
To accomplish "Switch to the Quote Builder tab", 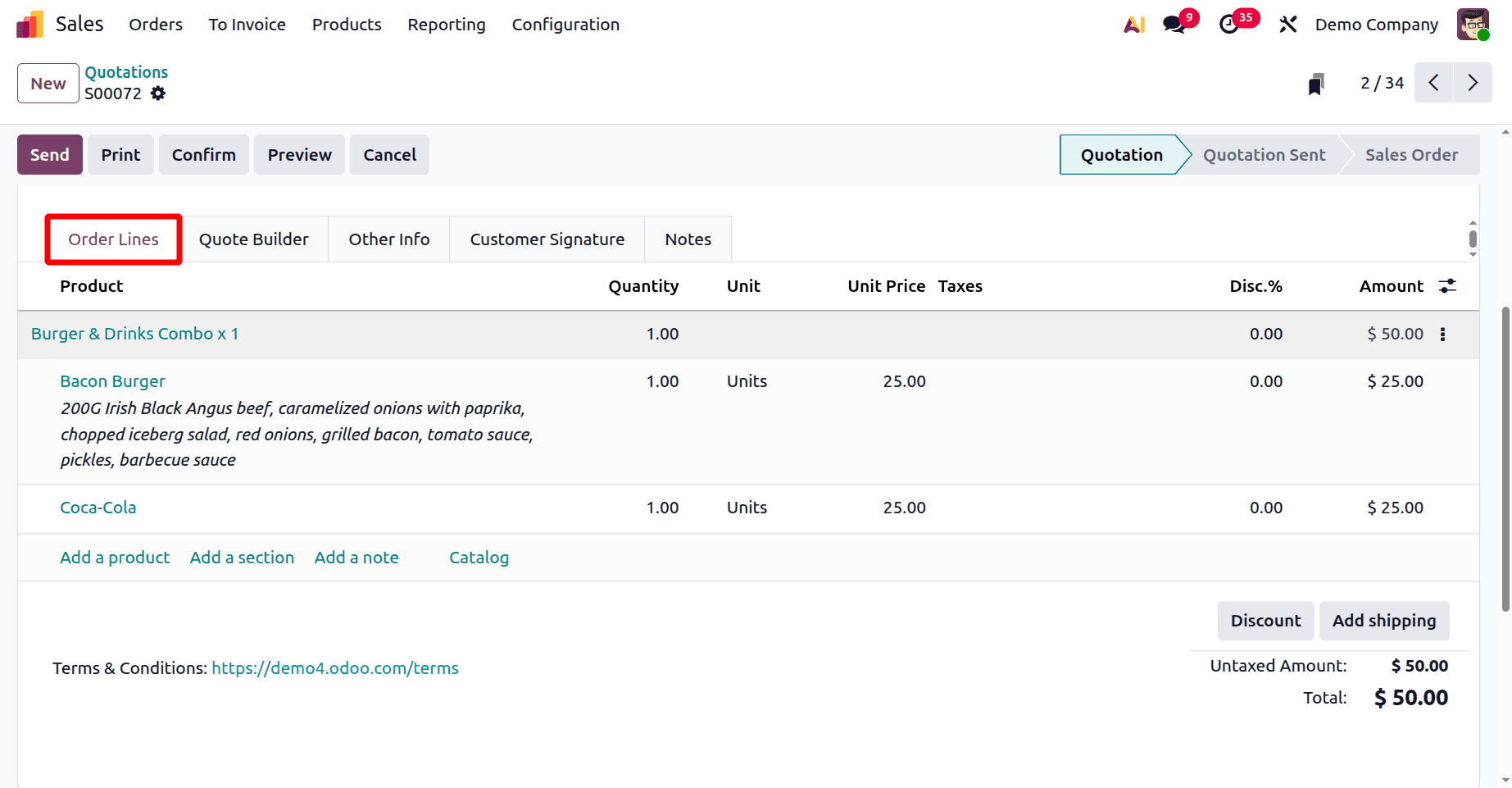I will point(254,239).
